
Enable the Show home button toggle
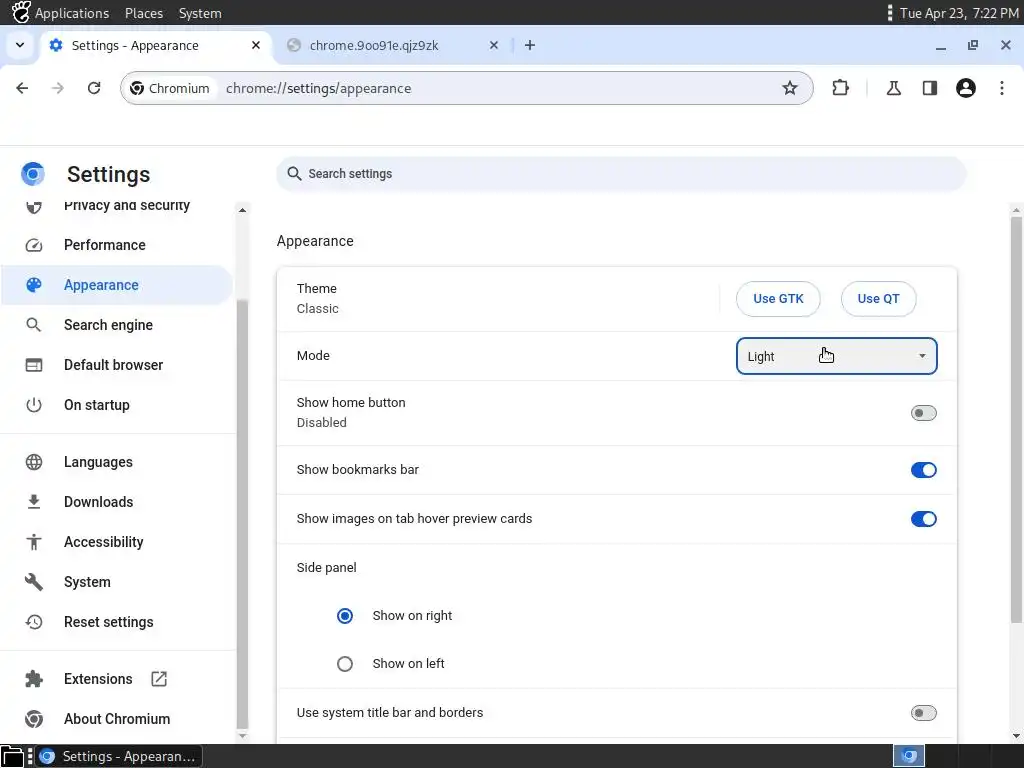coord(923,413)
